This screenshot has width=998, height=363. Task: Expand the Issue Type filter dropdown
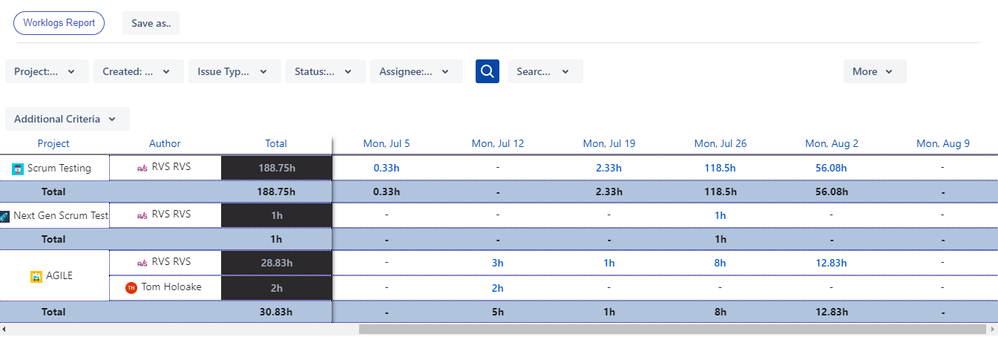pyautogui.click(x=234, y=71)
